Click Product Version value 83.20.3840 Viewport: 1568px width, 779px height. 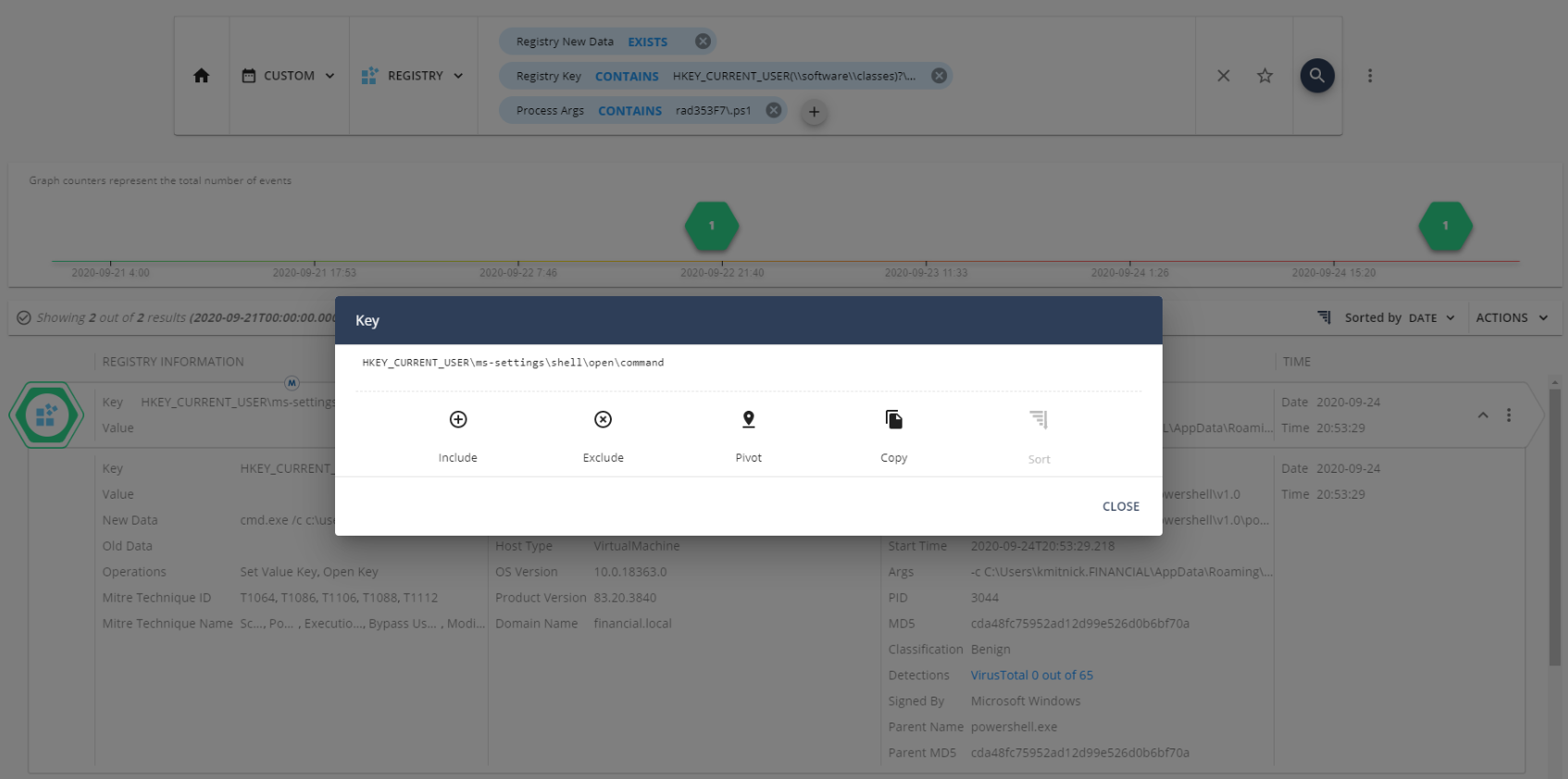[x=625, y=598]
